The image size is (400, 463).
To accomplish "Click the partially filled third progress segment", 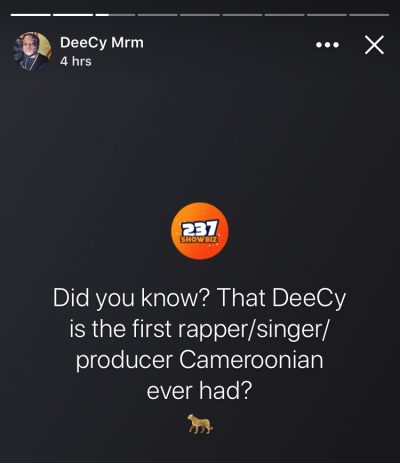I will pos(115,15).
